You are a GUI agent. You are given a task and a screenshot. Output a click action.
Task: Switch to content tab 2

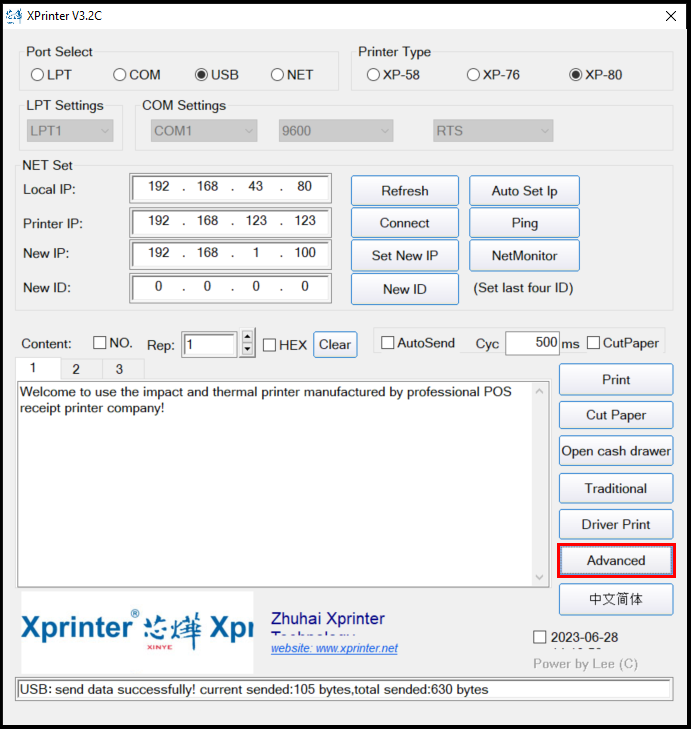point(75,369)
